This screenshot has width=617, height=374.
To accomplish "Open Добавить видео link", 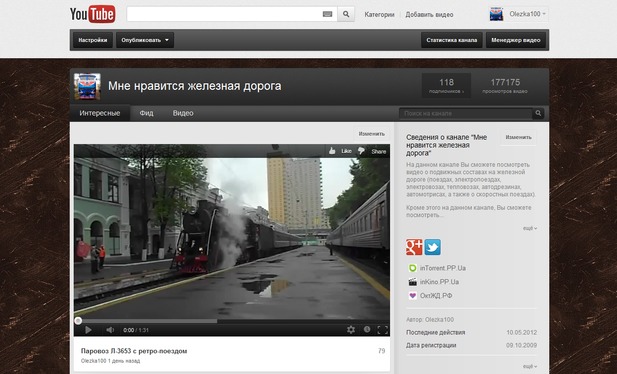I will [x=429, y=15].
